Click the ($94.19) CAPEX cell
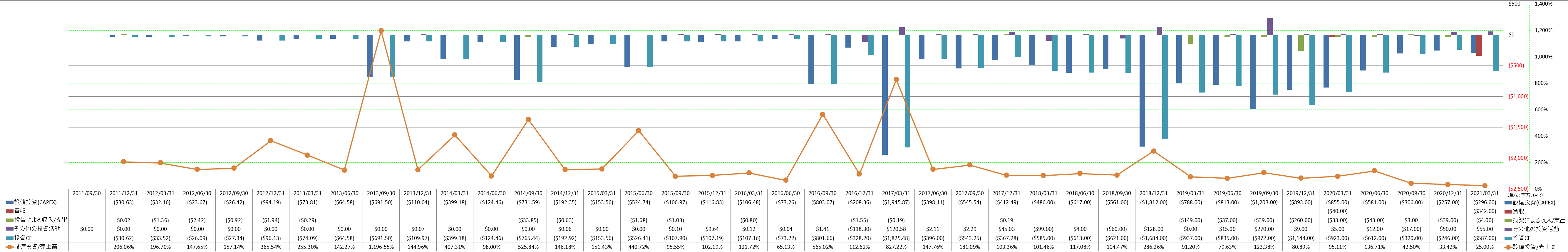The height and width of the screenshot is (252, 1568). point(271,202)
